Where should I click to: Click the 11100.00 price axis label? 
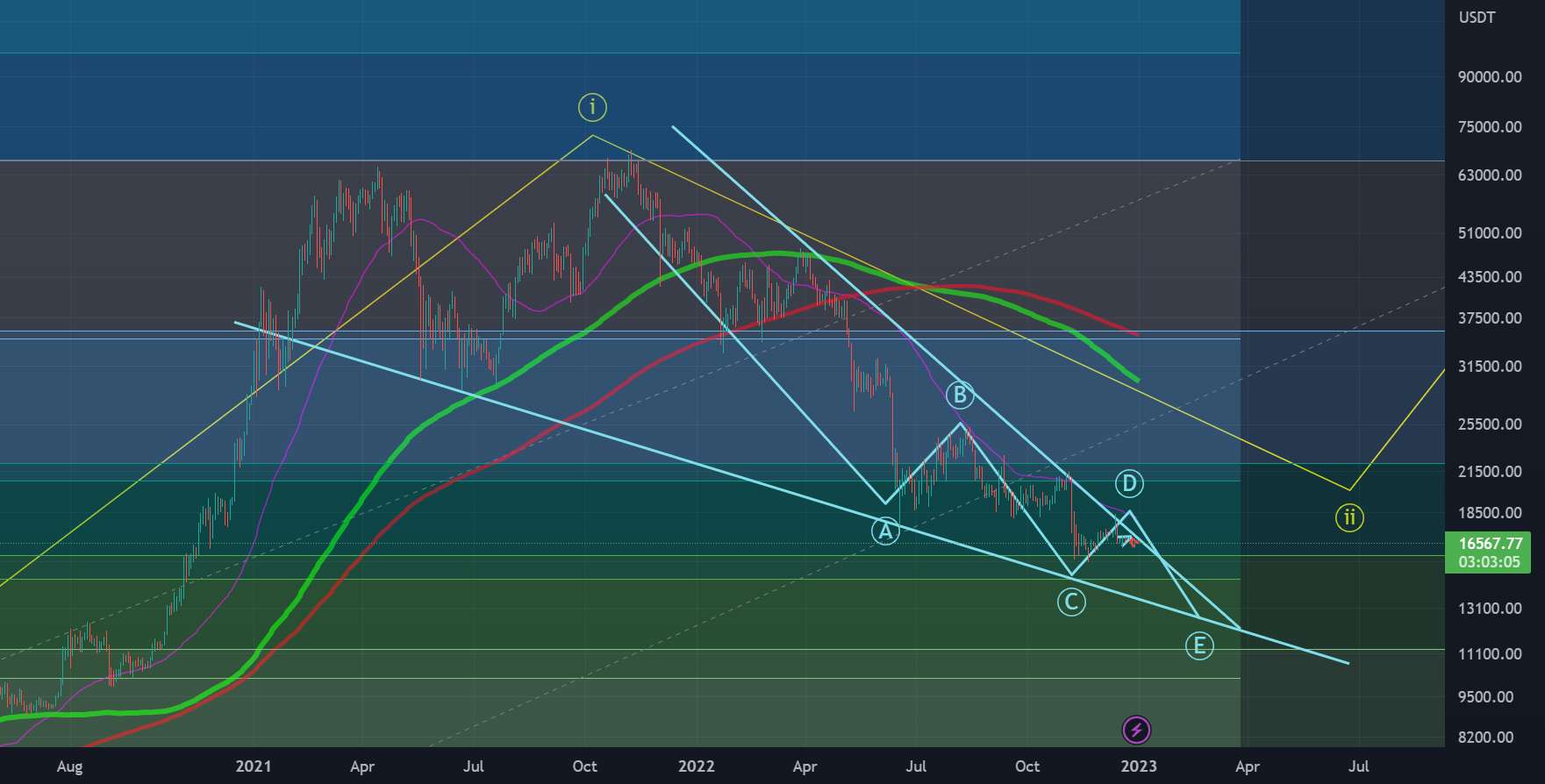point(1490,654)
